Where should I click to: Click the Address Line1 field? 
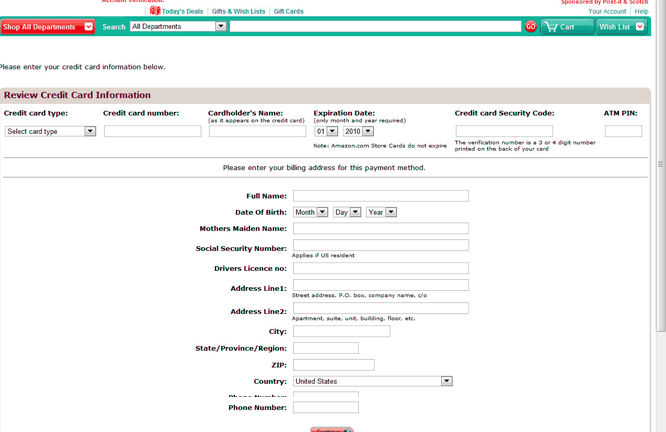click(381, 285)
